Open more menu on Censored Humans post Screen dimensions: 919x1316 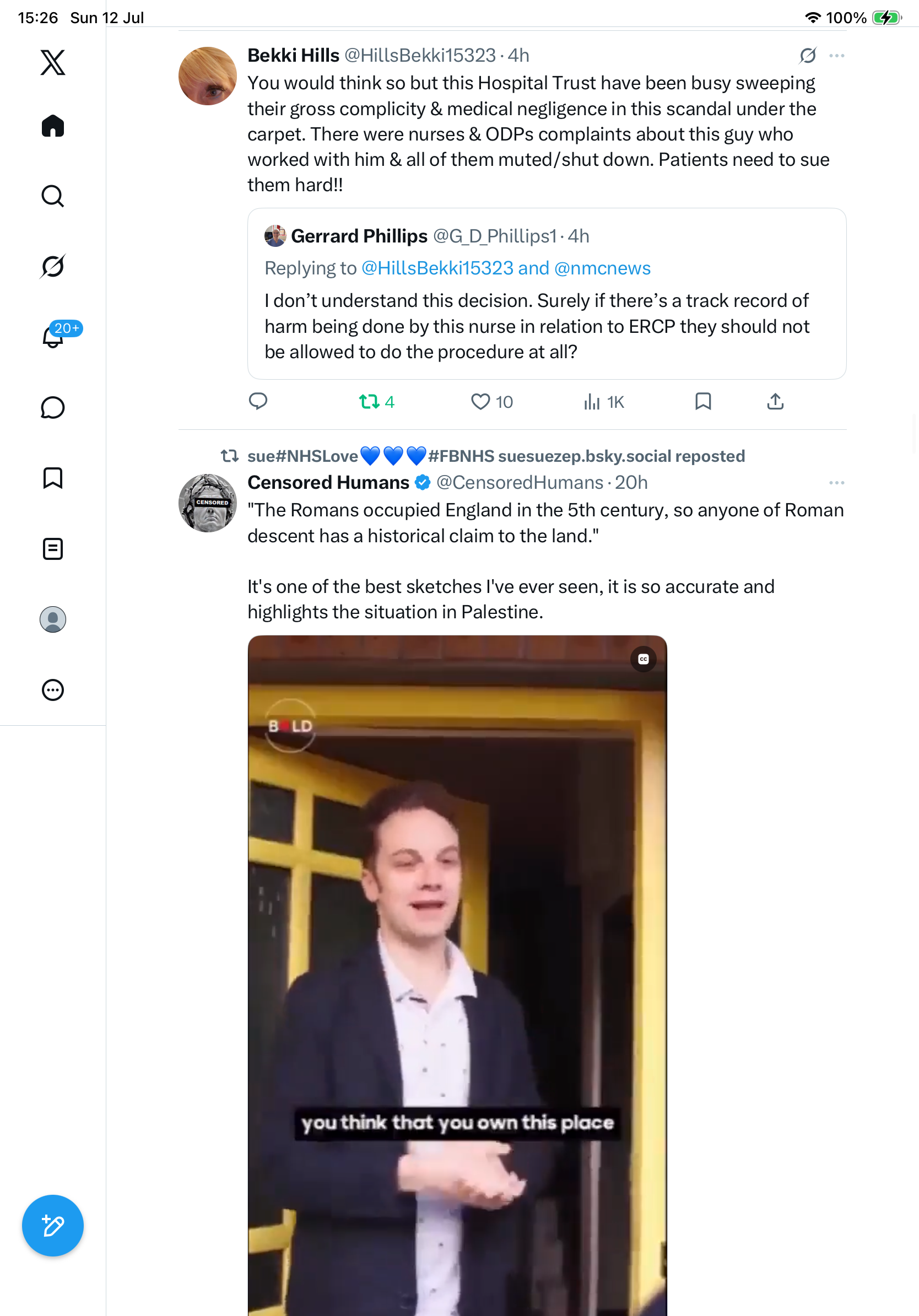[837, 483]
